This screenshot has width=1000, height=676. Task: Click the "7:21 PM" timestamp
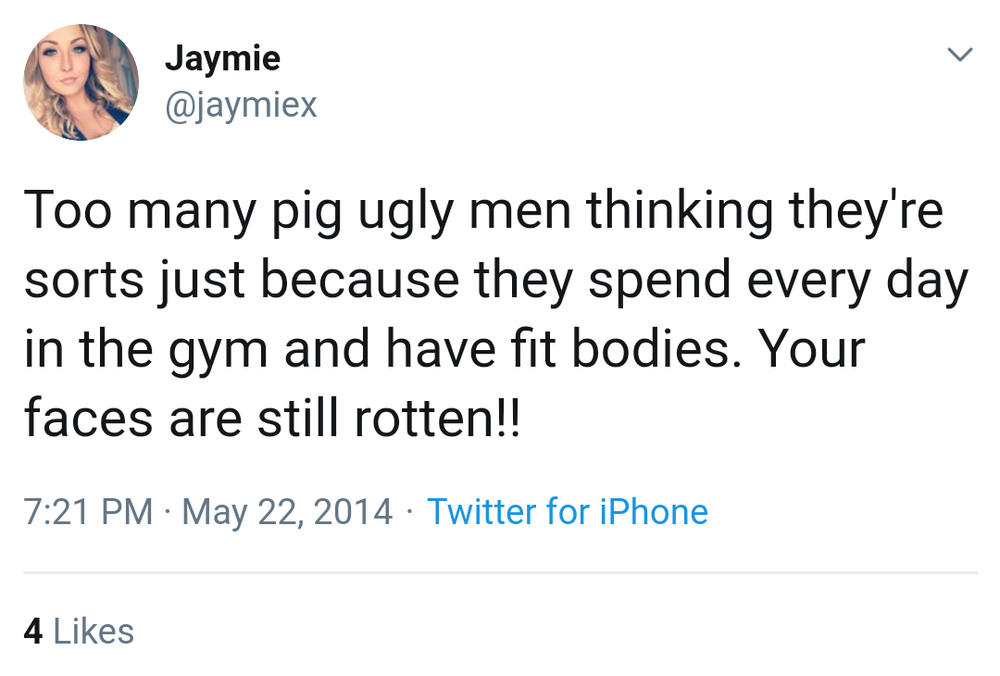88,512
